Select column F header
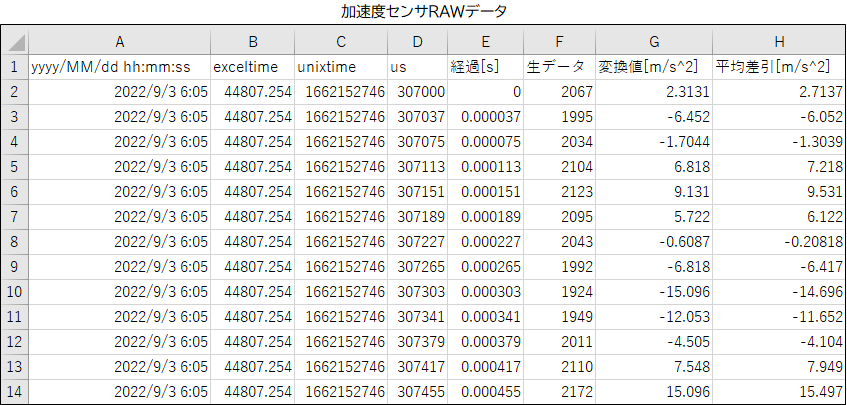 560,42
